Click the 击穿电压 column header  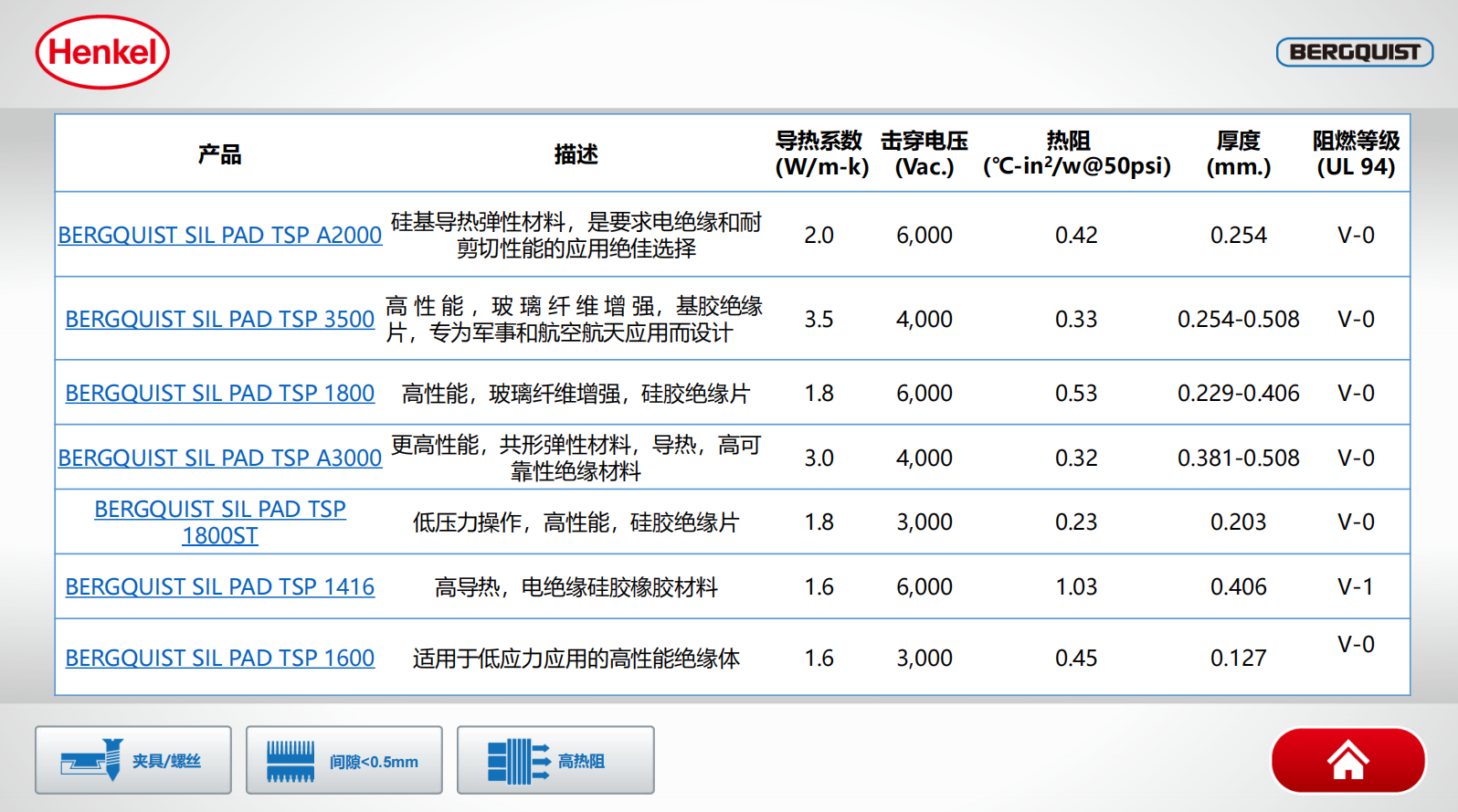[x=924, y=153]
